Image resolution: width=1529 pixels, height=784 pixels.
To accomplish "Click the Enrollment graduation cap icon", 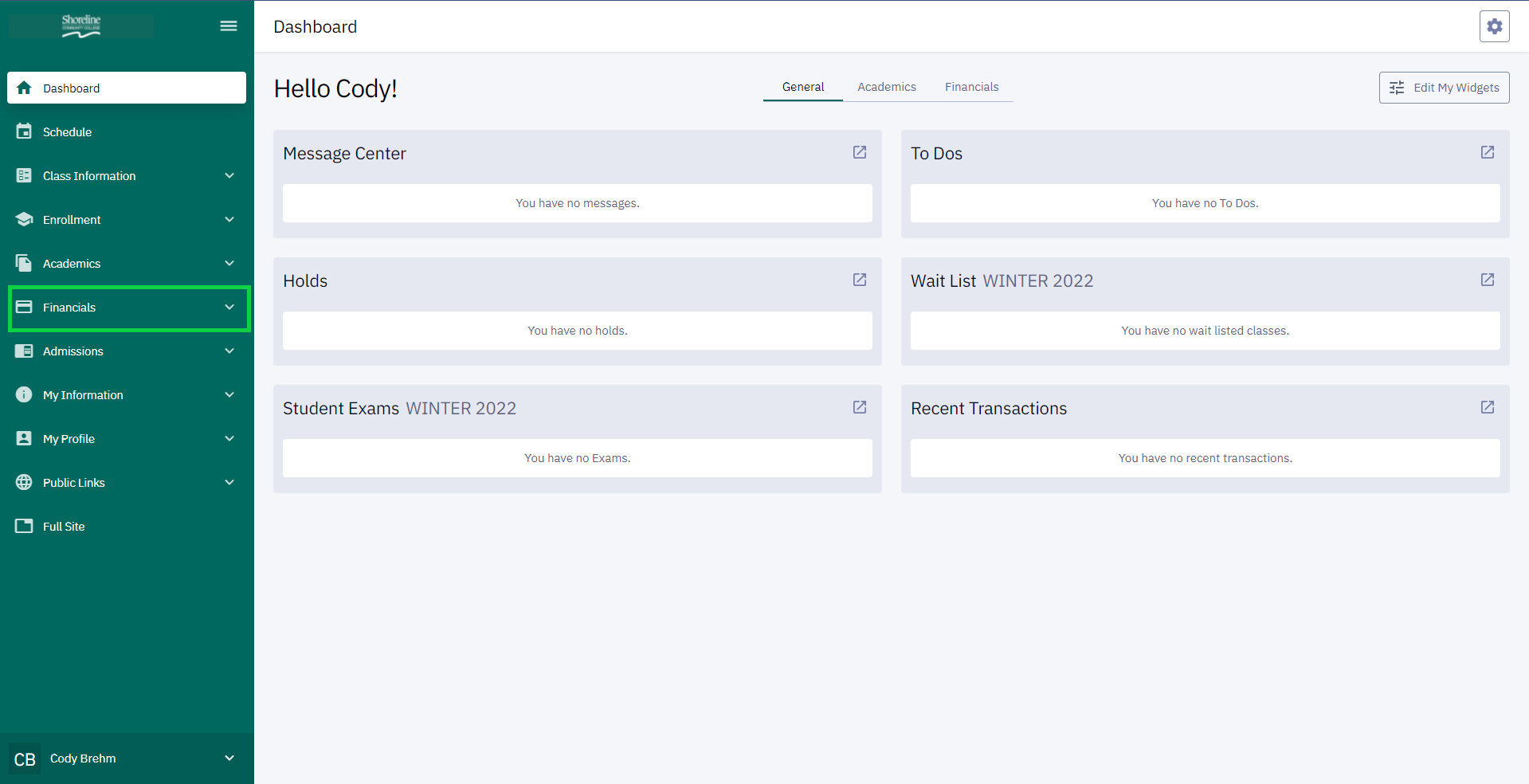I will pos(24,219).
